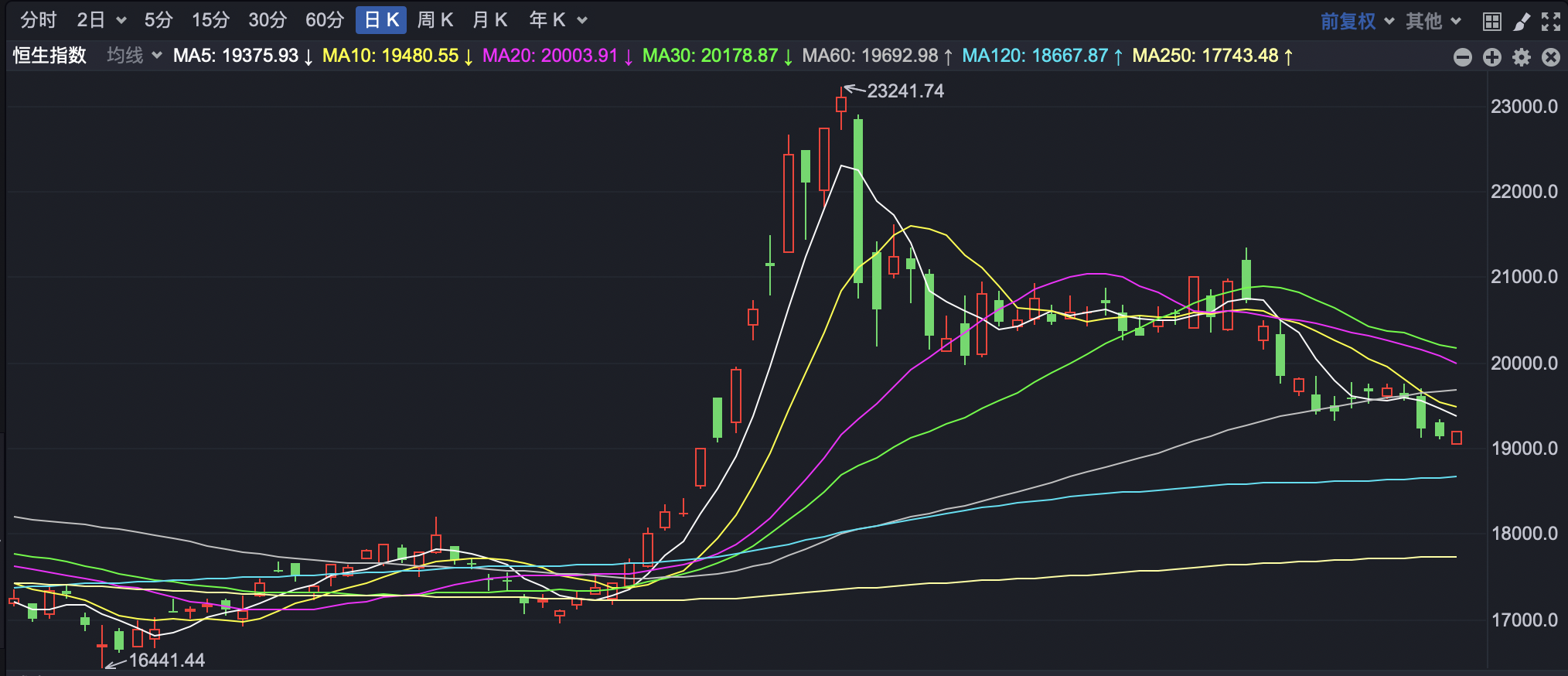The height and width of the screenshot is (676, 1568).
Task: Activate the drawing pen tool icon
Action: coord(1522,22)
